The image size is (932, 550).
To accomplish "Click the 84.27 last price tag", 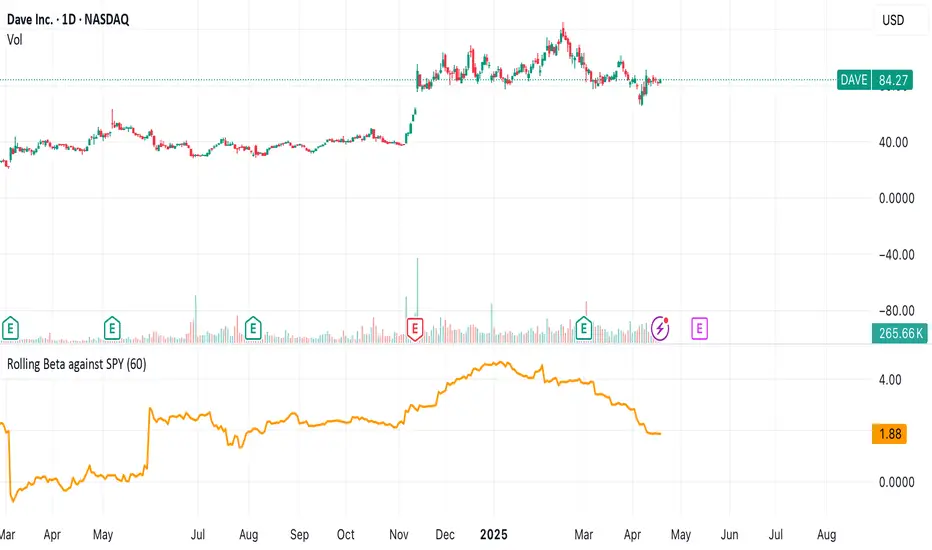I will tap(892, 80).
